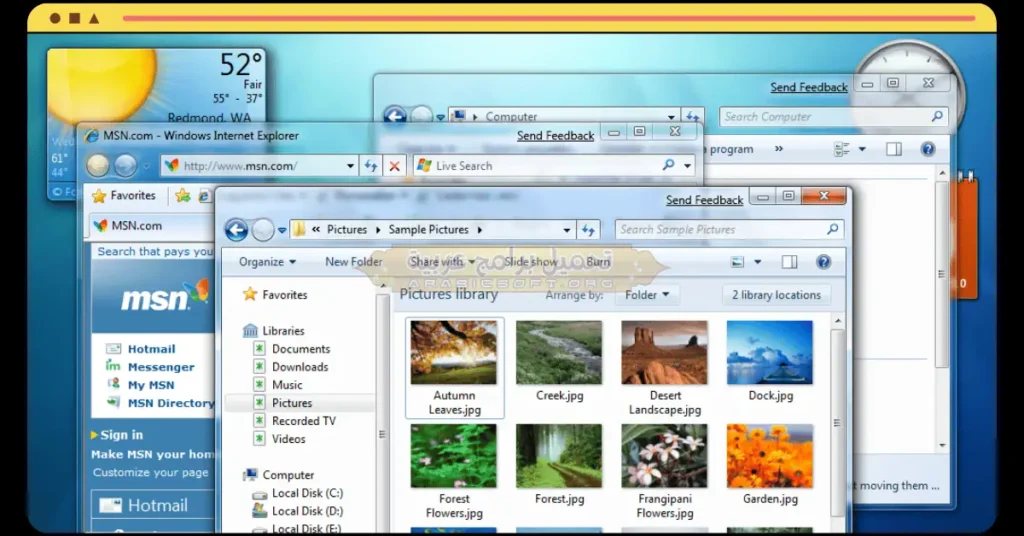The height and width of the screenshot is (536, 1024).
Task: Toggle the preview pane in Pictures window
Action: 789,262
